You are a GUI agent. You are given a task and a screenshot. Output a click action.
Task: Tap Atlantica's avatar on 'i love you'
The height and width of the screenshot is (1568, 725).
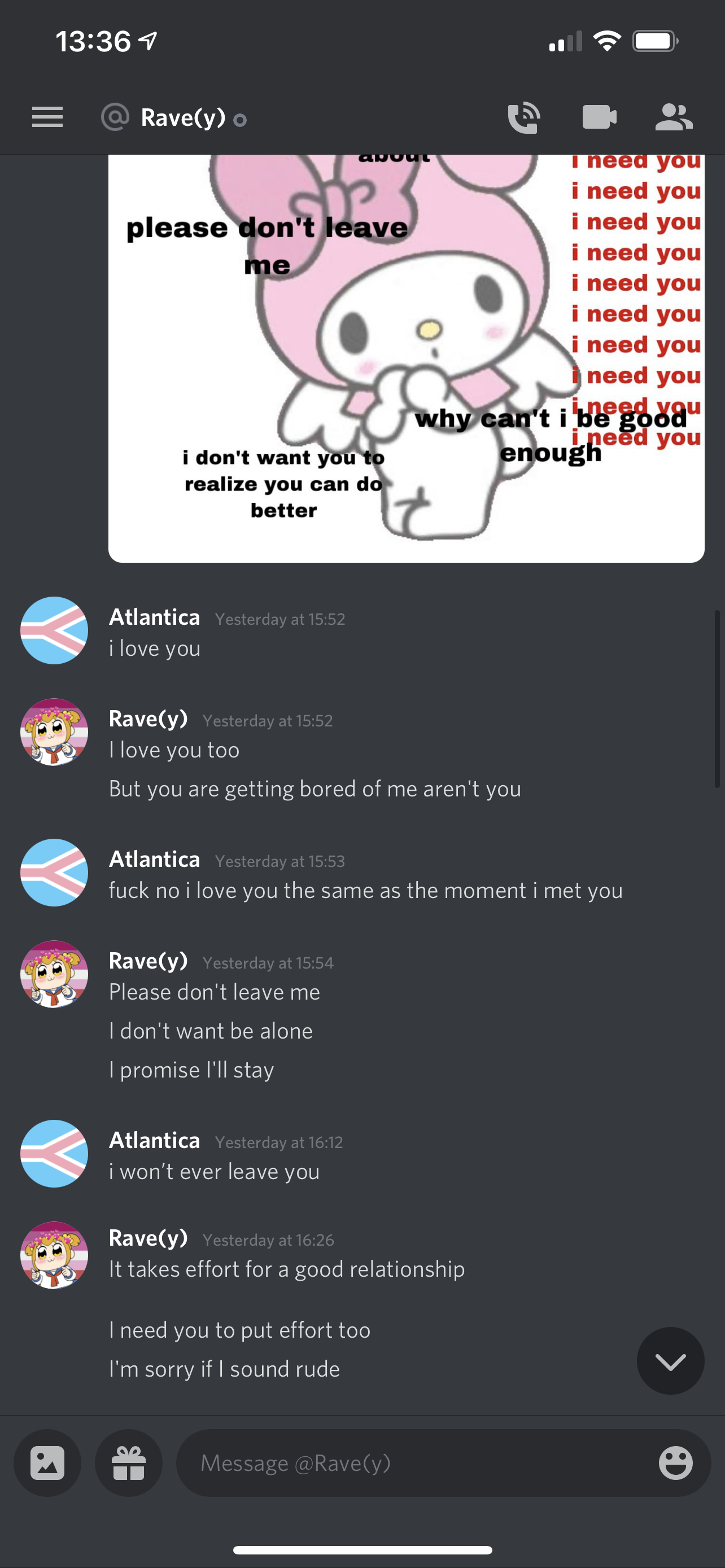54,630
